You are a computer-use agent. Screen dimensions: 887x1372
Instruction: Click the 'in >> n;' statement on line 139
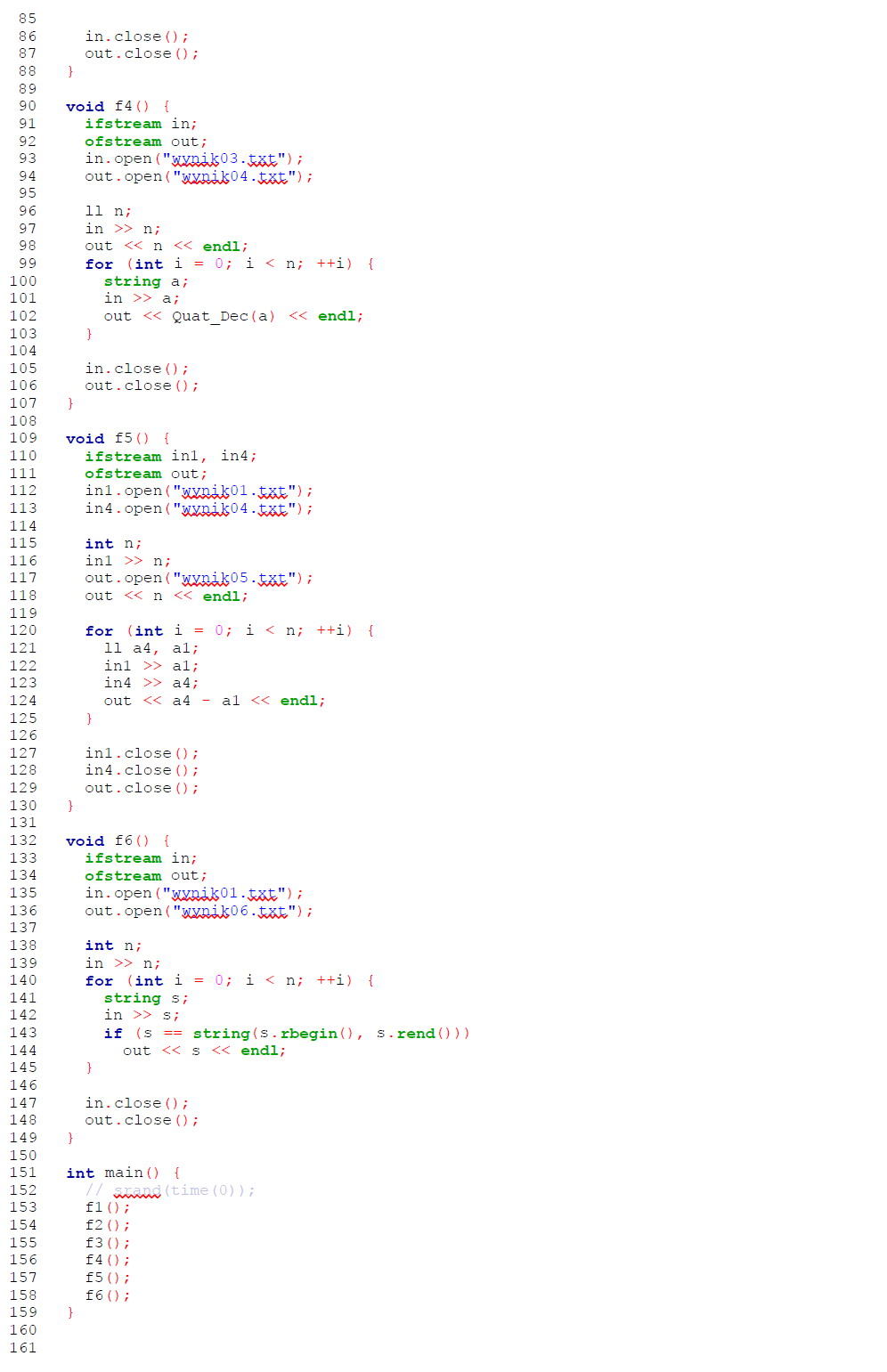coord(123,963)
